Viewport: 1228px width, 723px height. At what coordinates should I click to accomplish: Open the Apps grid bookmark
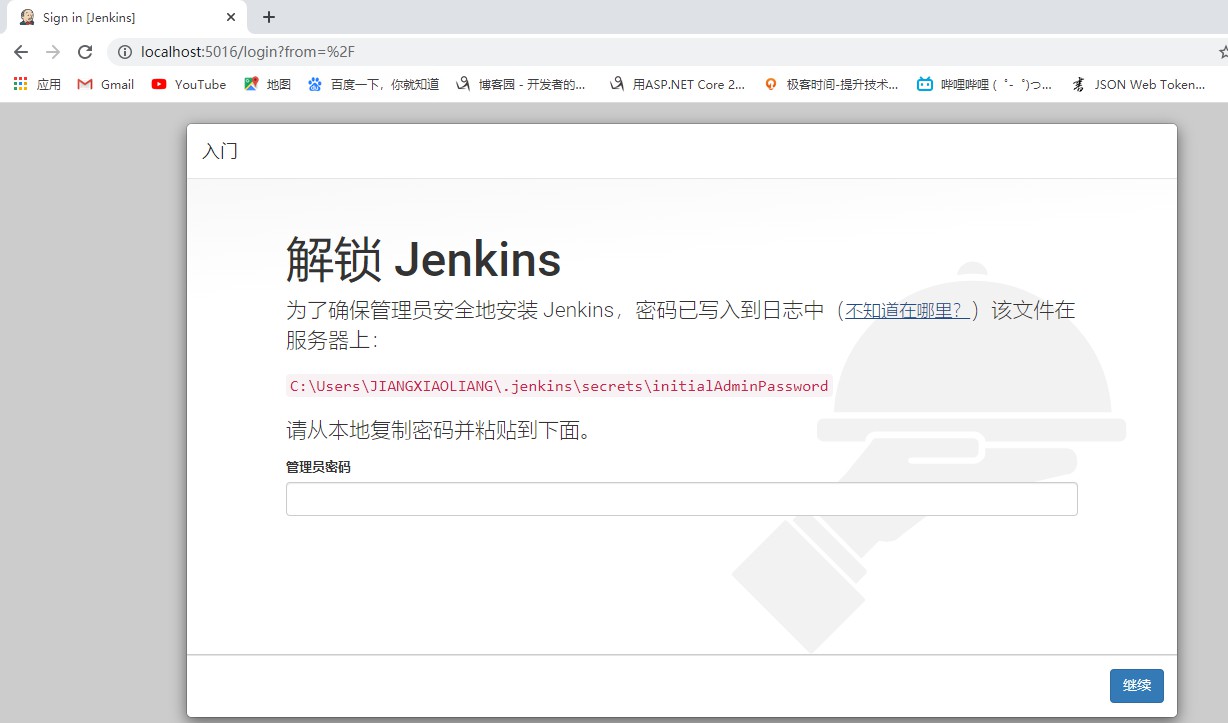pos(37,85)
